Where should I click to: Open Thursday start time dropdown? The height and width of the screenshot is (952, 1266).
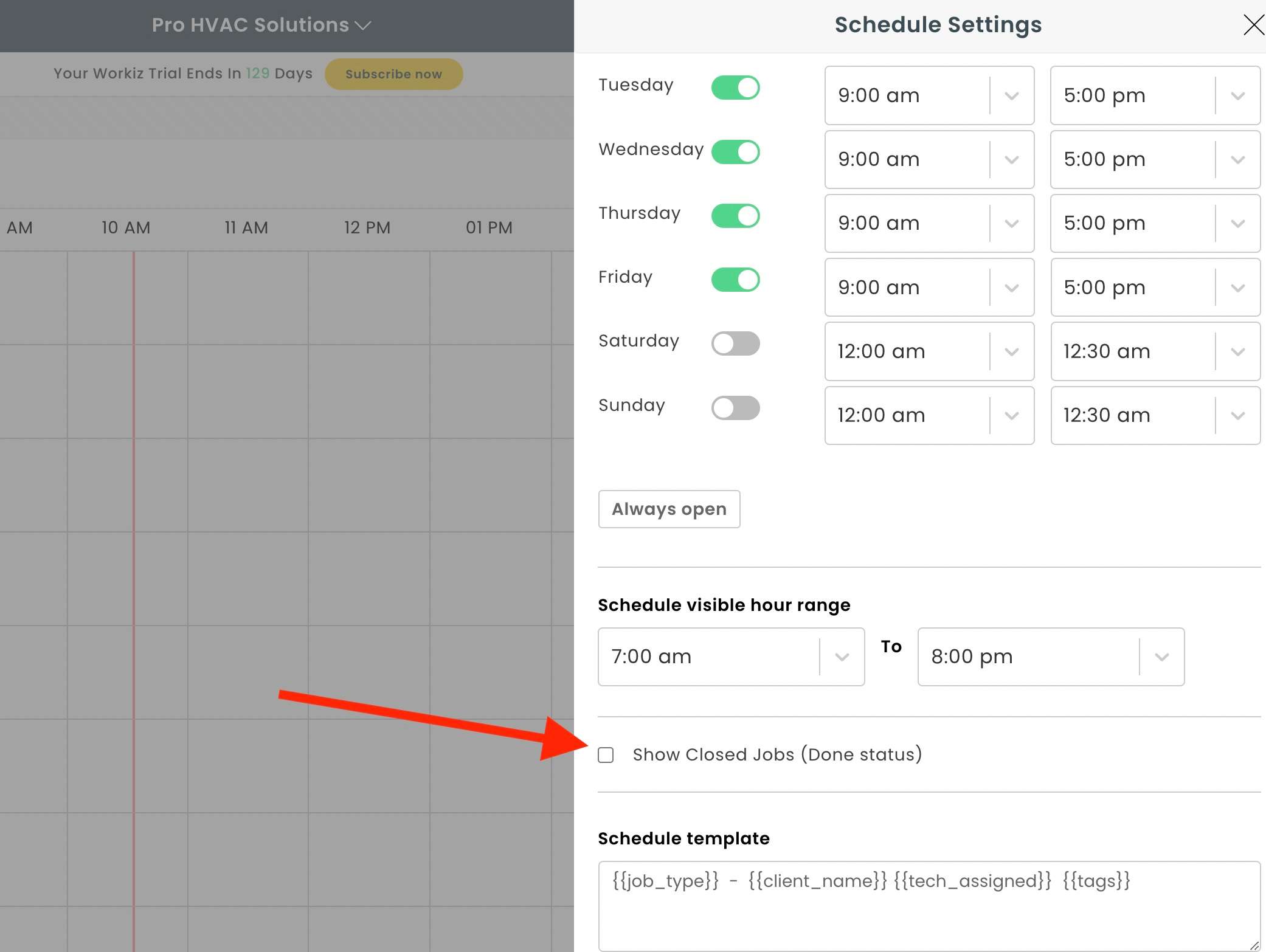coord(929,223)
